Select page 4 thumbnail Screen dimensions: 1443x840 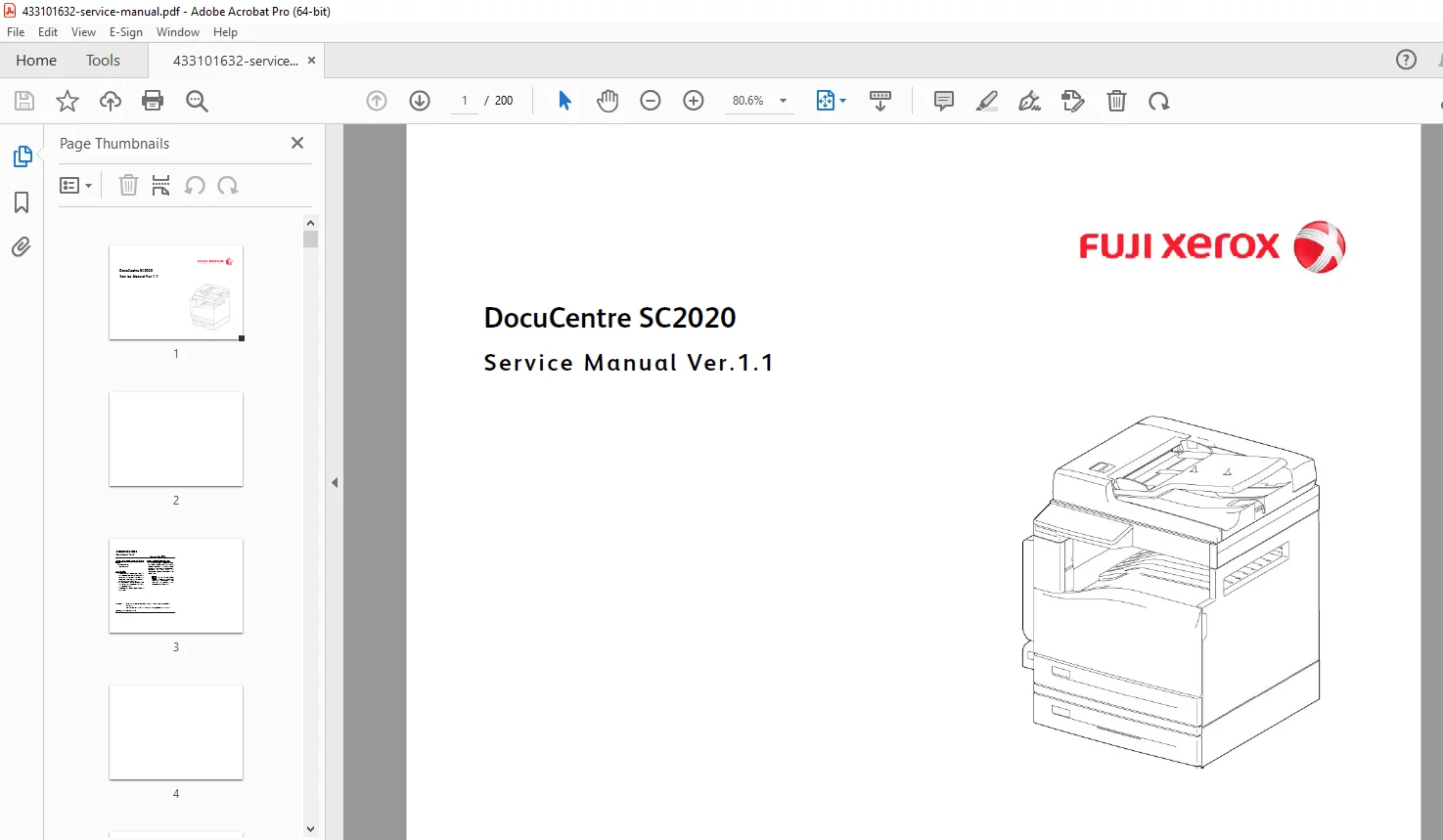point(176,732)
